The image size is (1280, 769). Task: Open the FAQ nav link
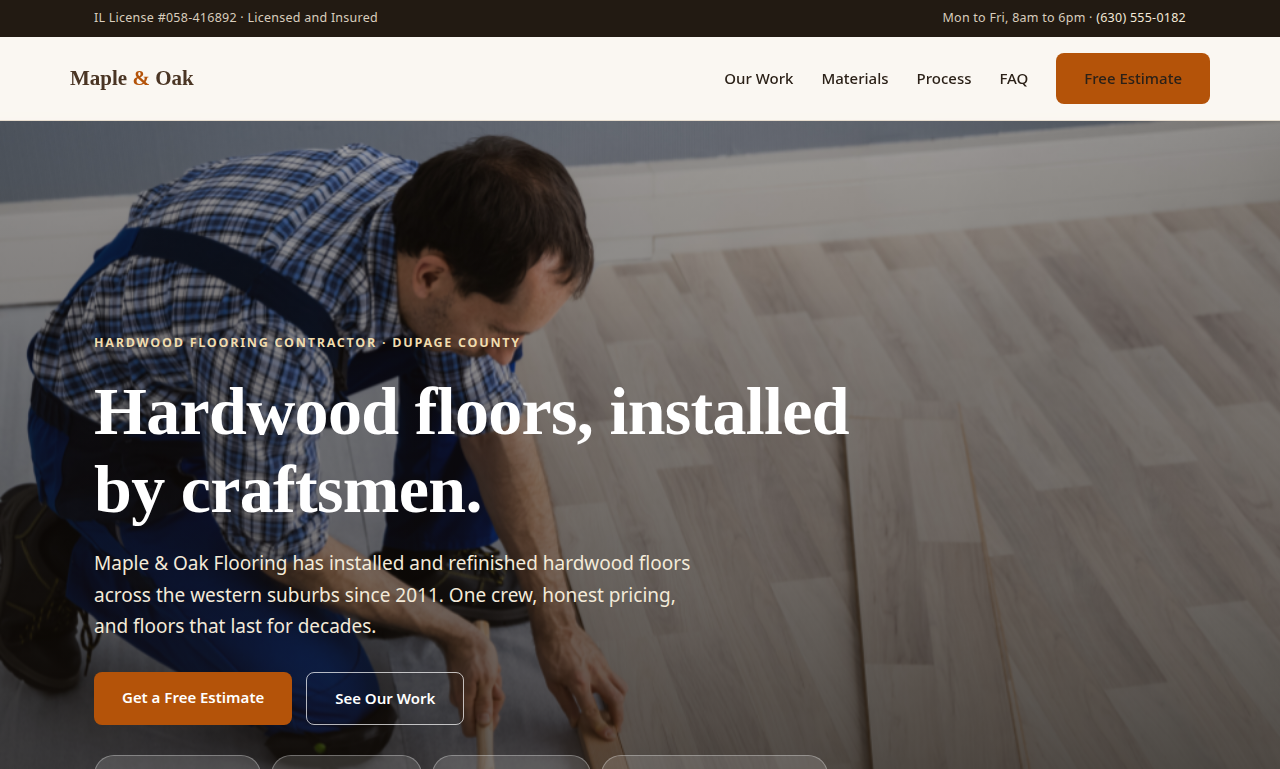coord(1014,79)
